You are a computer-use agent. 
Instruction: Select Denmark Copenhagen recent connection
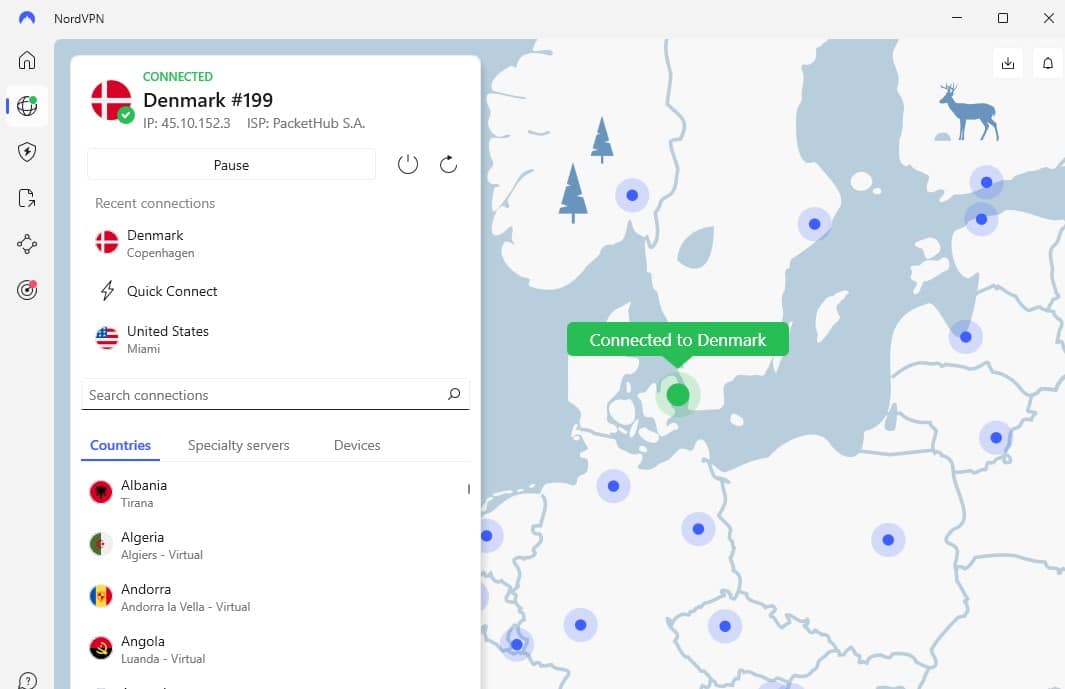pyautogui.click(x=275, y=243)
